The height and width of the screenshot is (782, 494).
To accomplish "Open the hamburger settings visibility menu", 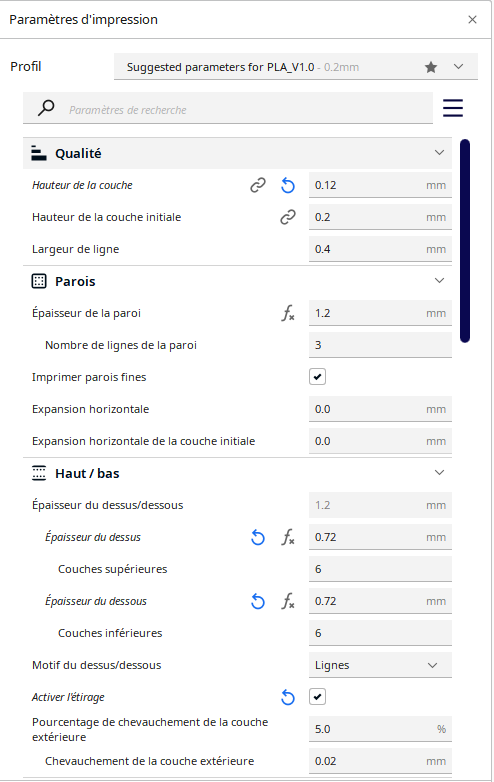I will point(453,108).
